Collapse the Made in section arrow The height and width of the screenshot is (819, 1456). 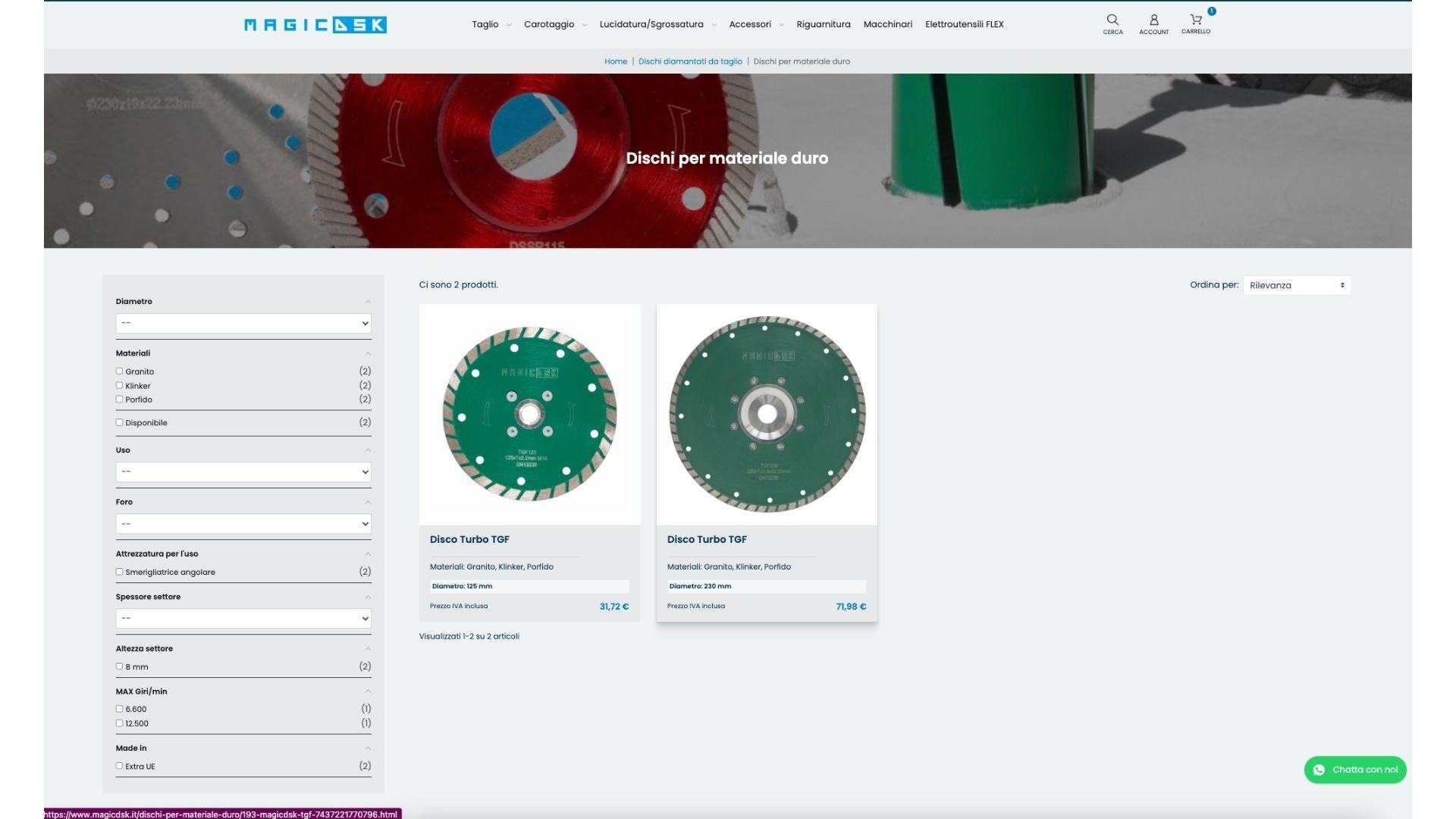click(368, 748)
